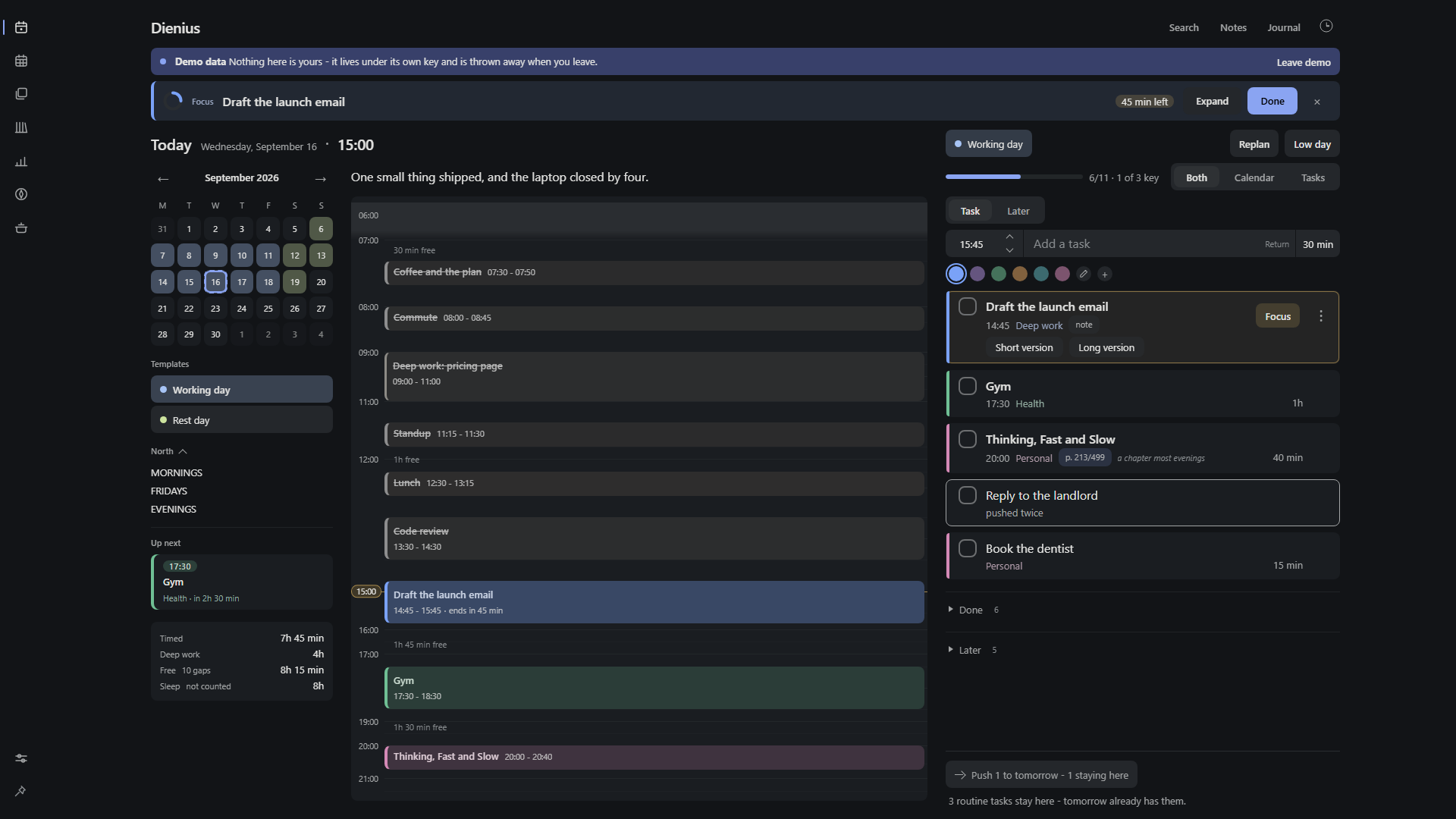
Task: Apply the Rest day template
Action: tap(241, 420)
